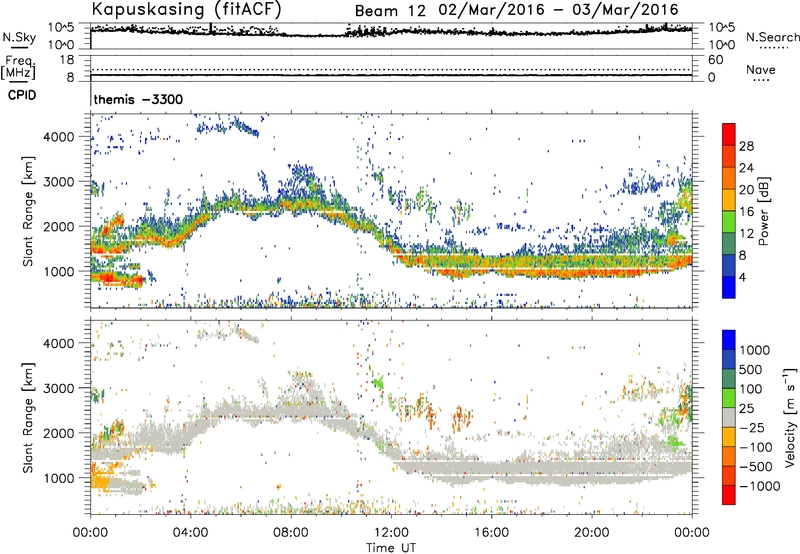Pick the light green 12–16 dB power swatch

point(729,221)
